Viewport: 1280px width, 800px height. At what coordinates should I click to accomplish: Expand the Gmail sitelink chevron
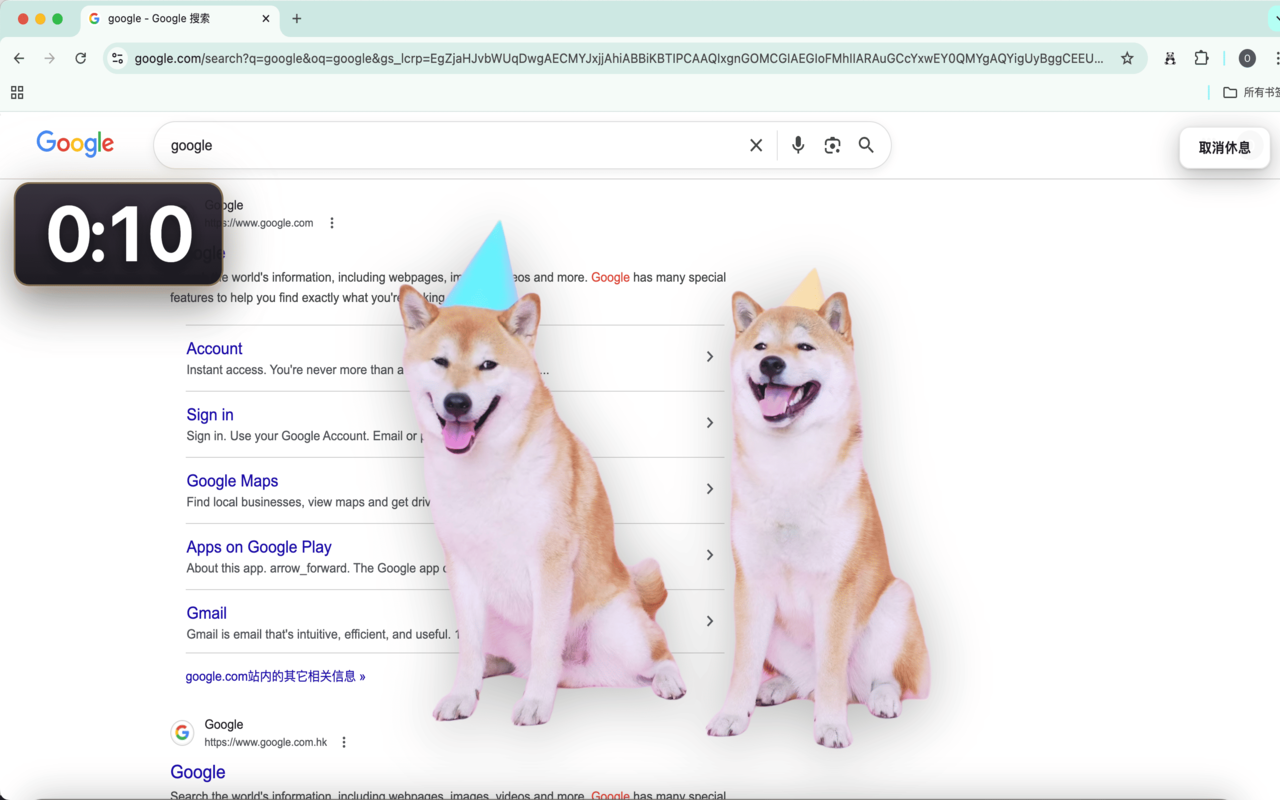pyautogui.click(x=710, y=621)
